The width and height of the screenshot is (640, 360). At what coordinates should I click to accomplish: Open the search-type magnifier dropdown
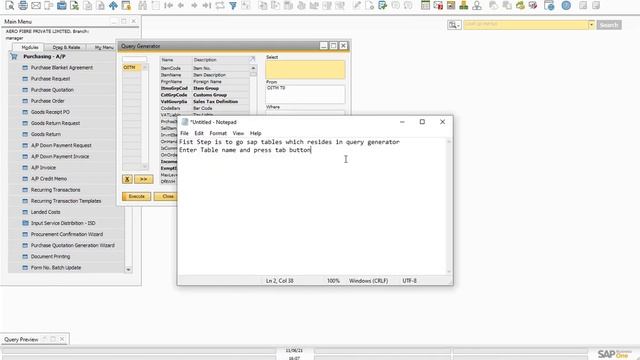point(454,25)
